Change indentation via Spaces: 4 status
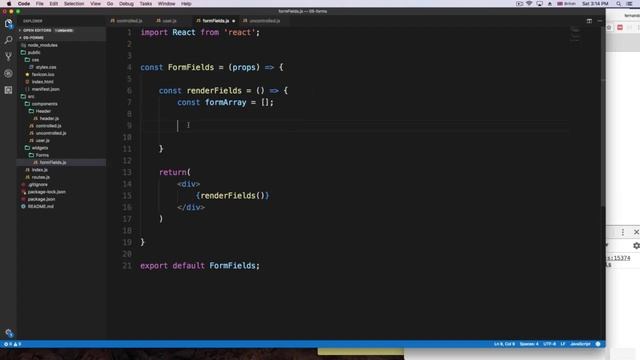The image size is (640, 360). click(x=529, y=344)
